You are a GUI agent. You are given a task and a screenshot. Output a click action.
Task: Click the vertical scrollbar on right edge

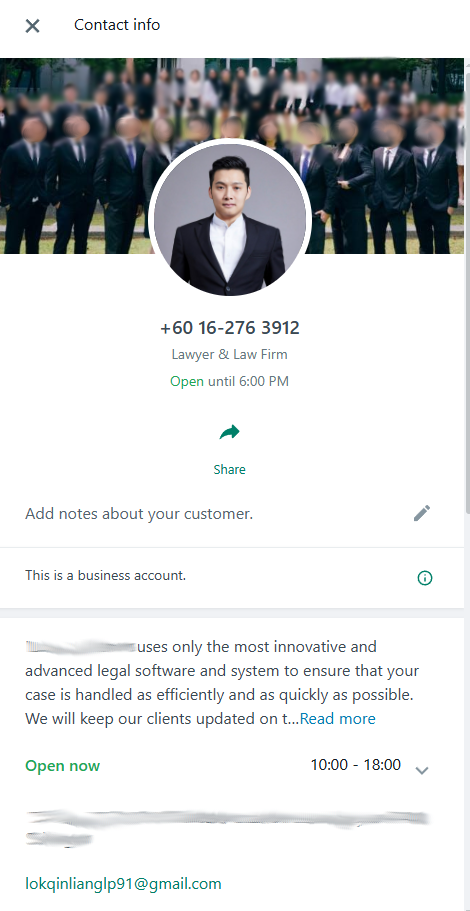pos(467,290)
